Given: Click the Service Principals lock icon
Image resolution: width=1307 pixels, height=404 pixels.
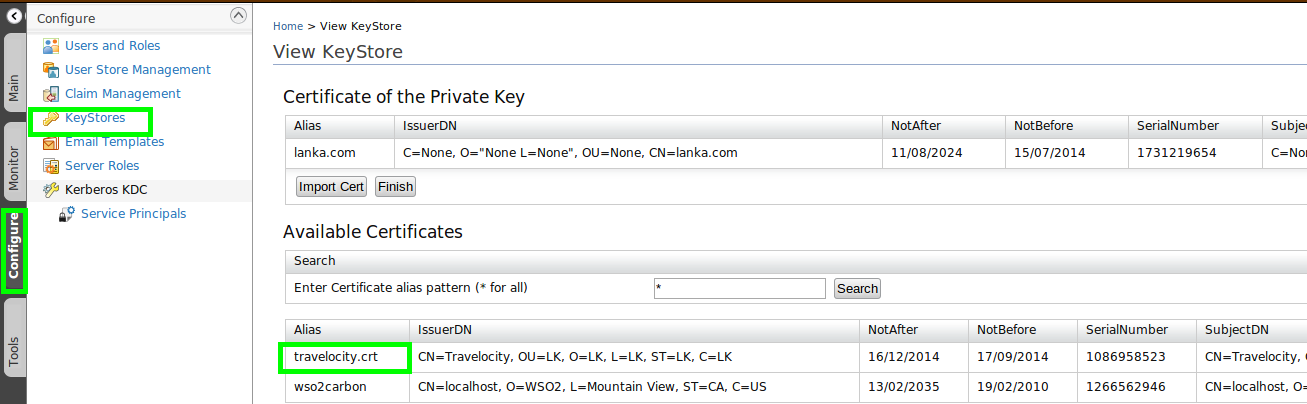Looking at the screenshot, I should tap(67, 214).
